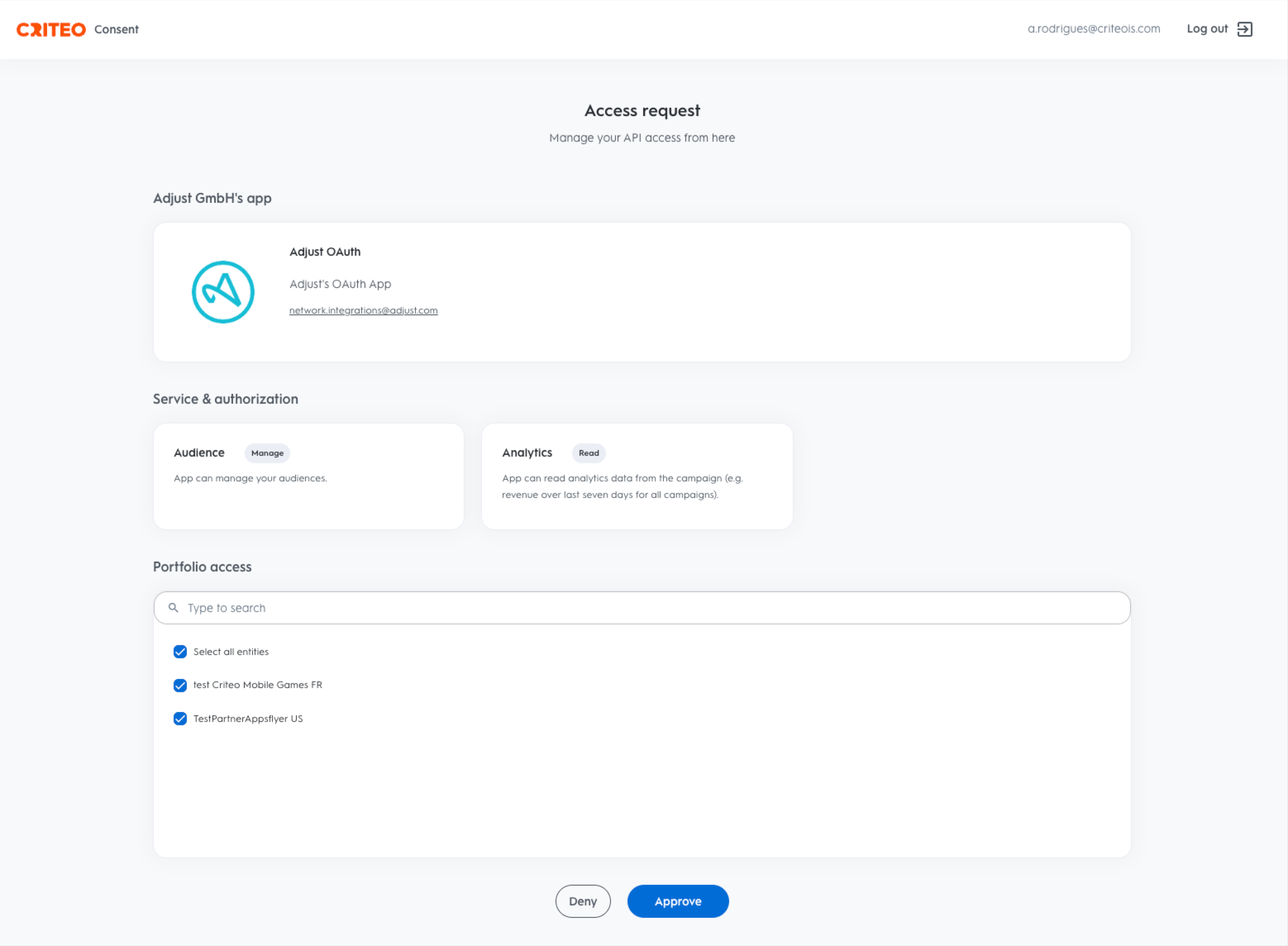Click the Read badge on Analytics

[589, 453]
